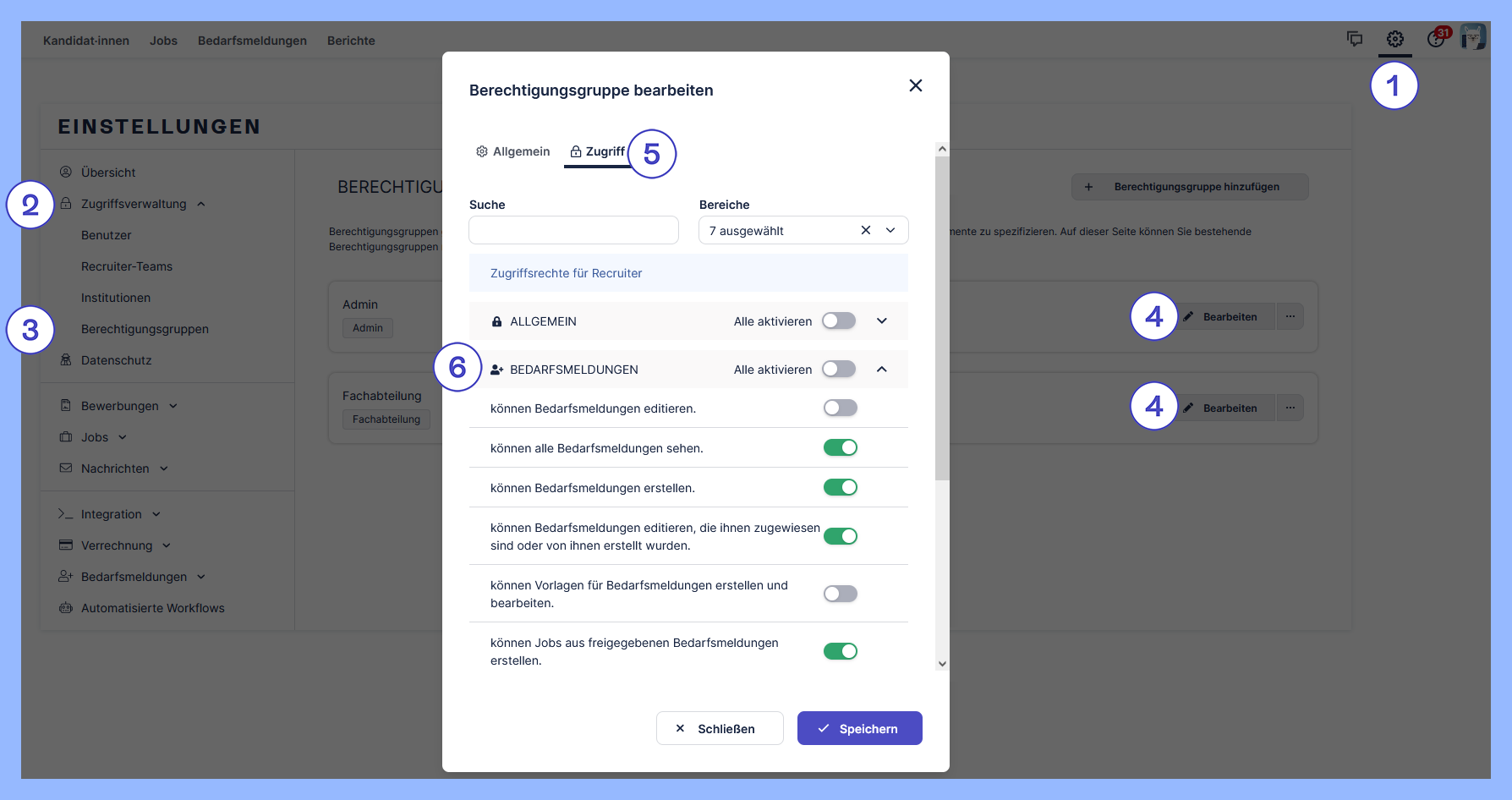Viewport: 1512px width, 800px height.
Task: Click the notifications icon with red badge
Action: tap(1436, 39)
